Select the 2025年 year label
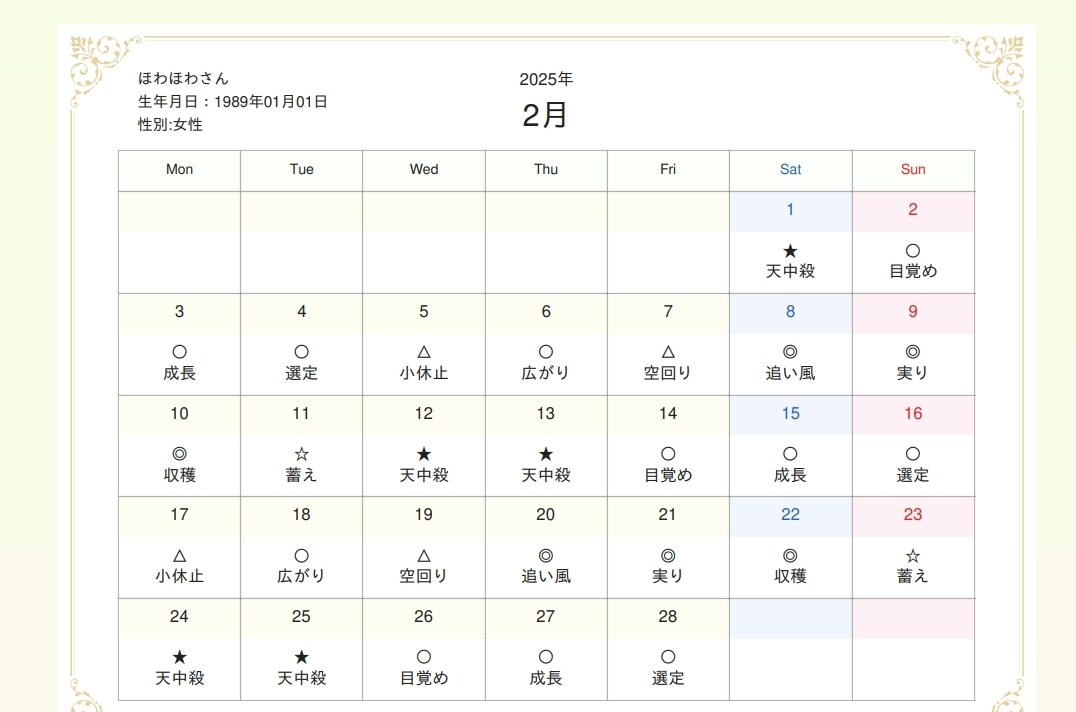Image resolution: width=1076 pixels, height=712 pixels. pos(546,80)
